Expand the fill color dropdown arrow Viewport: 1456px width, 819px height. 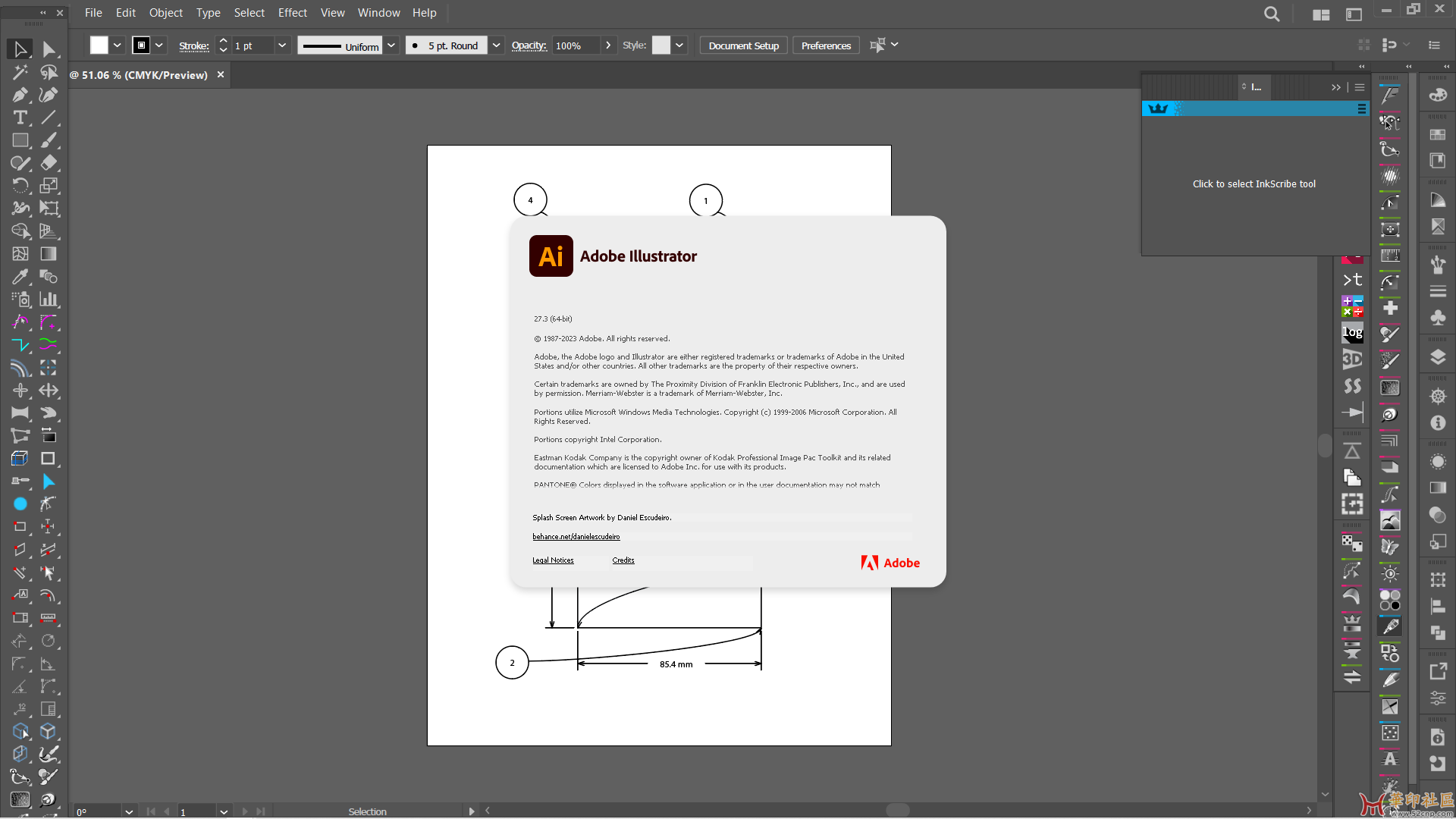pyautogui.click(x=118, y=45)
